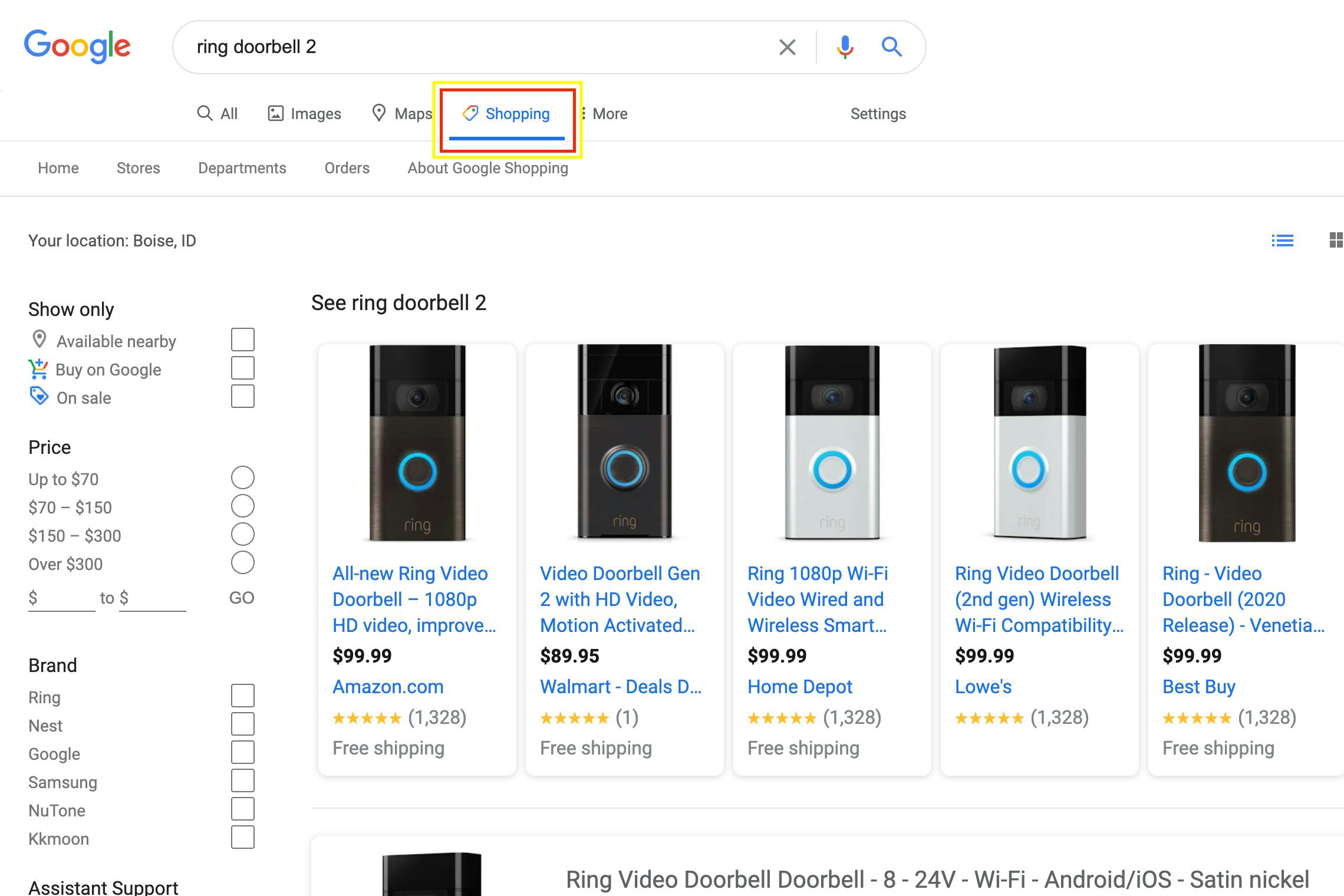The height and width of the screenshot is (896, 1344).
Task: Visit Home Depot seller link
Action: pyautogui.click(x=800, y=687)
